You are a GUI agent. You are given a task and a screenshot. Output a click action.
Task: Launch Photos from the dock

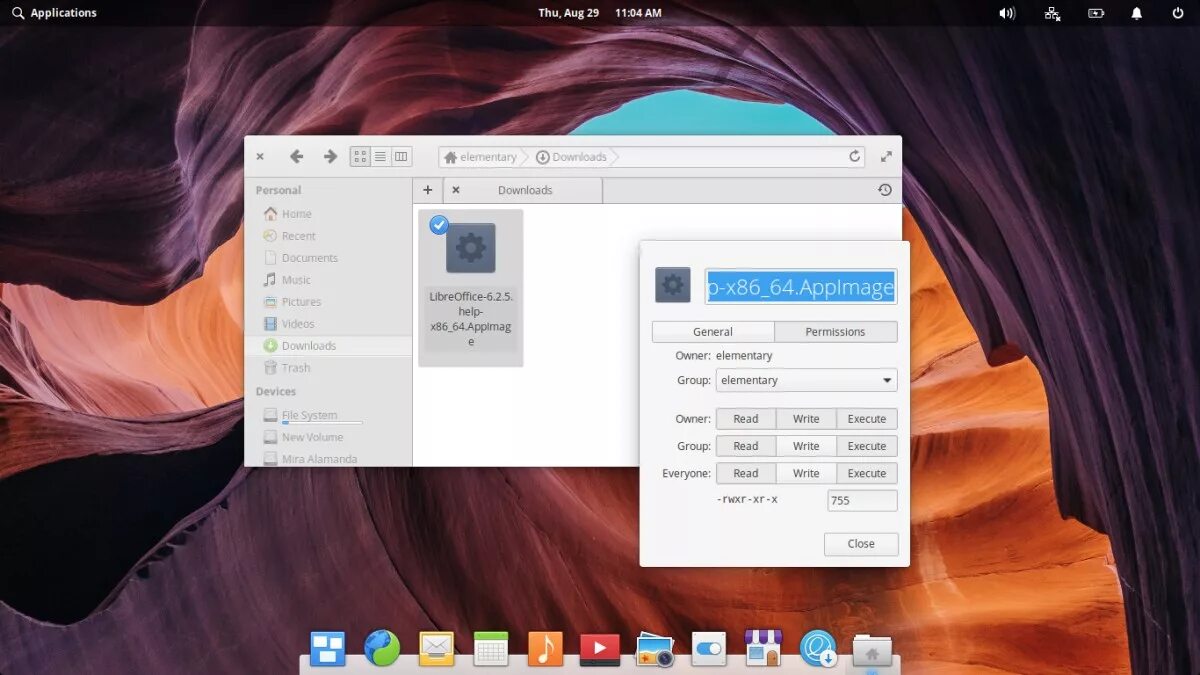tap(655, 649)
